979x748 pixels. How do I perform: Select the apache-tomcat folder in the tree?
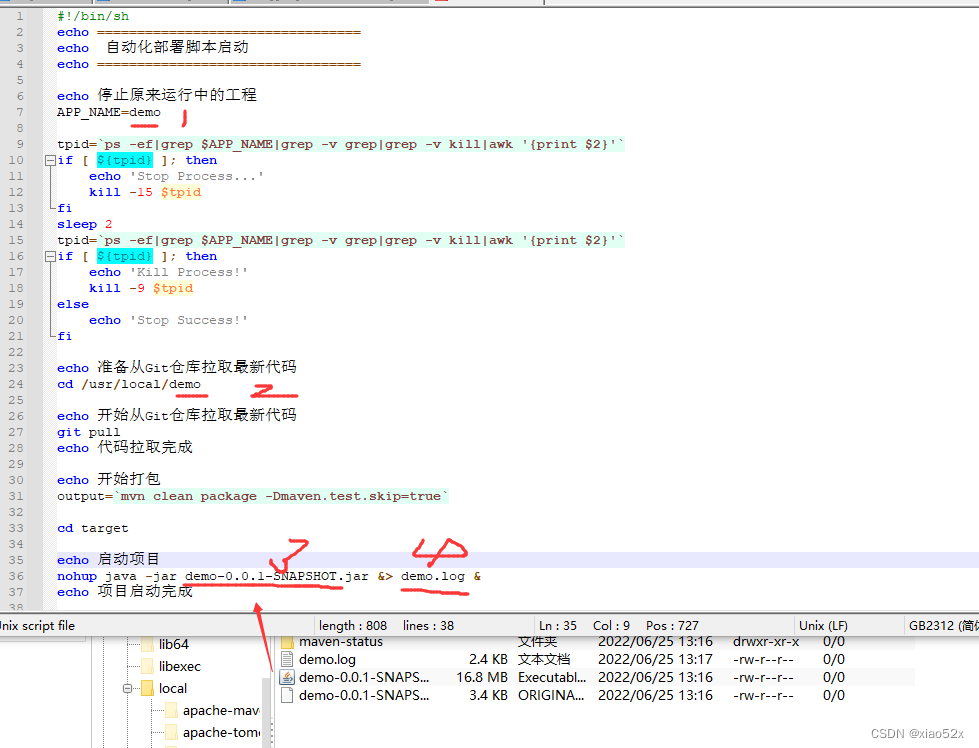[x=220, y=732]
